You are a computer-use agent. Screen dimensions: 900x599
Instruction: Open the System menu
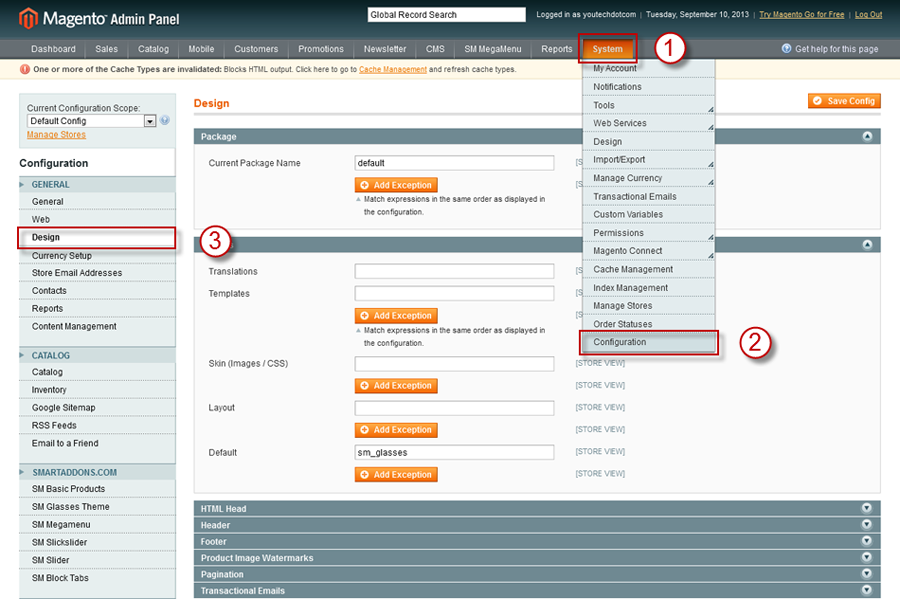607,49
